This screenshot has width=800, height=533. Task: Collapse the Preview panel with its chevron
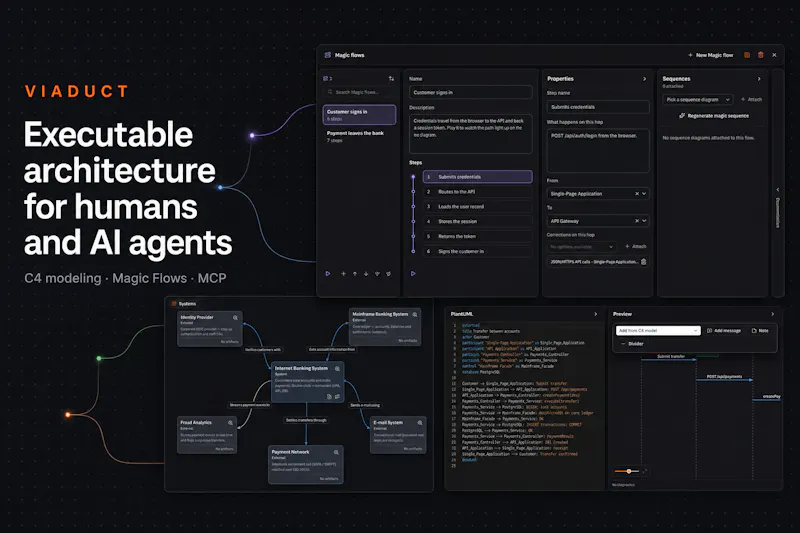(772, 314)
